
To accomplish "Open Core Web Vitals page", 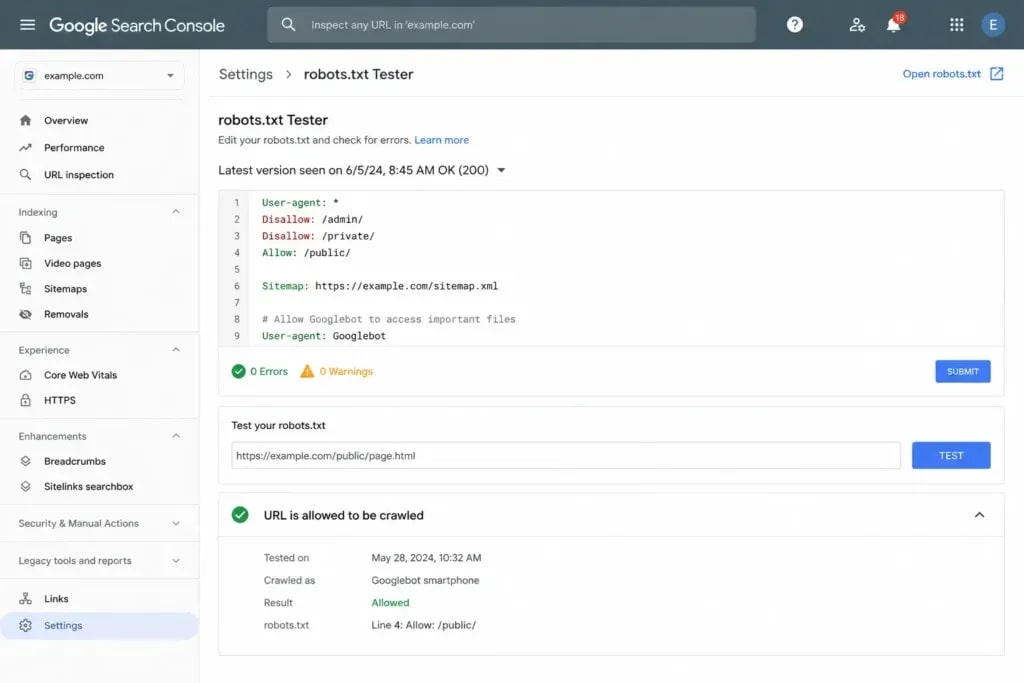I will click(80, 375).
